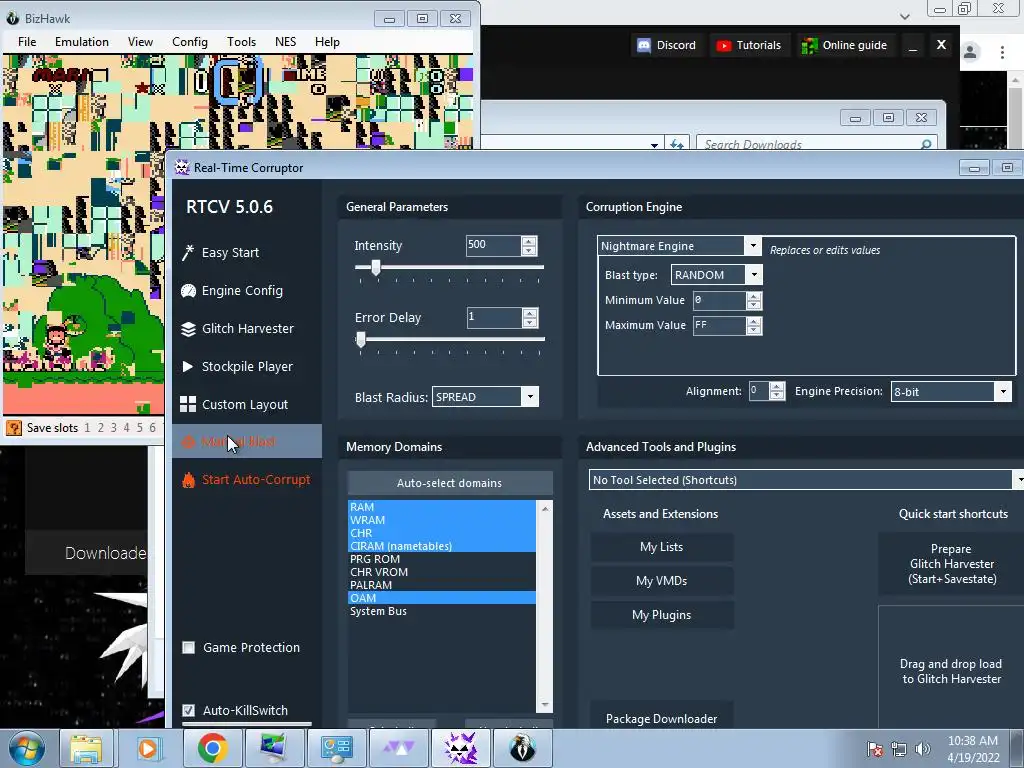The width and height of the screenshot is (1024, 768).
Task: Open Google Chrome from taskbar
Action: (x=212, y=748)
